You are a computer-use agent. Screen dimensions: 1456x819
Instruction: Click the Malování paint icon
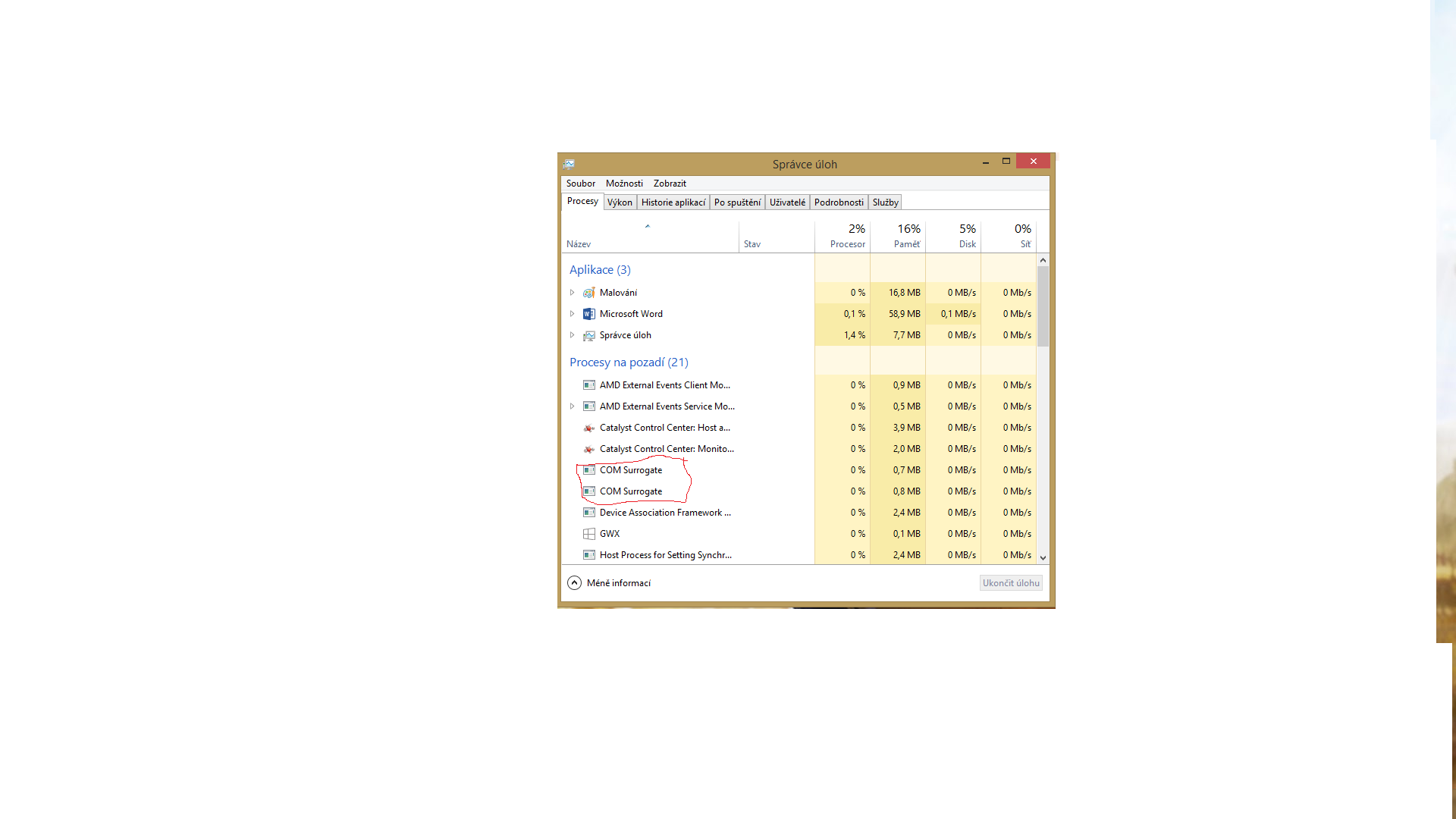[x=588, y=293]
